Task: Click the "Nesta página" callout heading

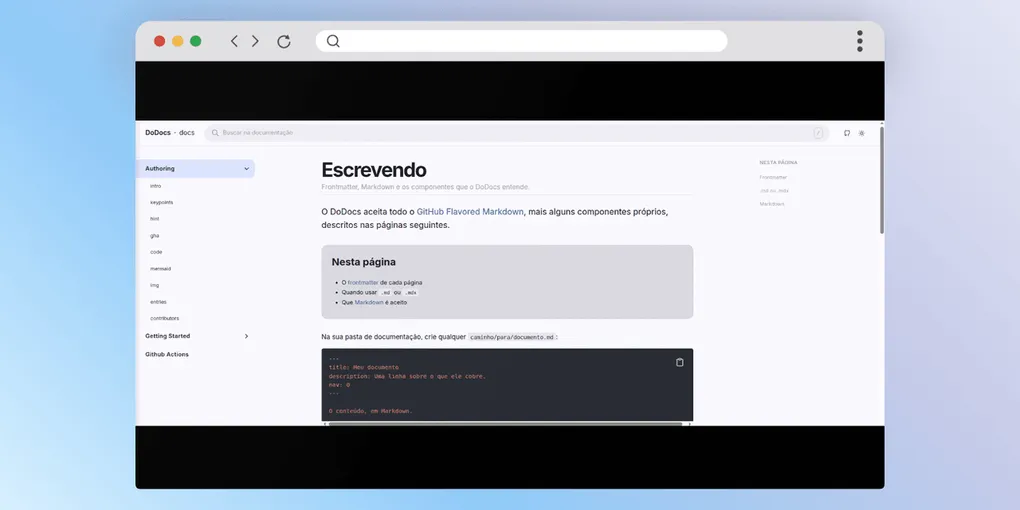Action: point(364,262)
